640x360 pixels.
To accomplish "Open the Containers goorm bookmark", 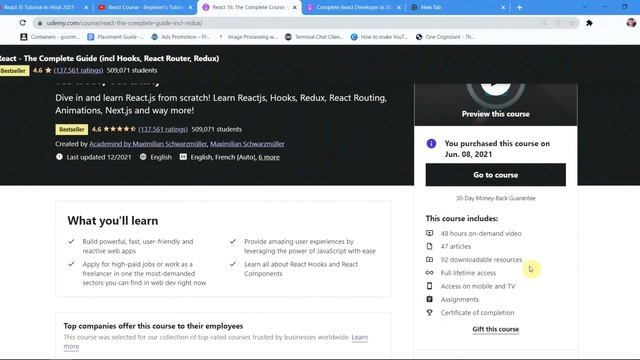I will coord(50,37).
